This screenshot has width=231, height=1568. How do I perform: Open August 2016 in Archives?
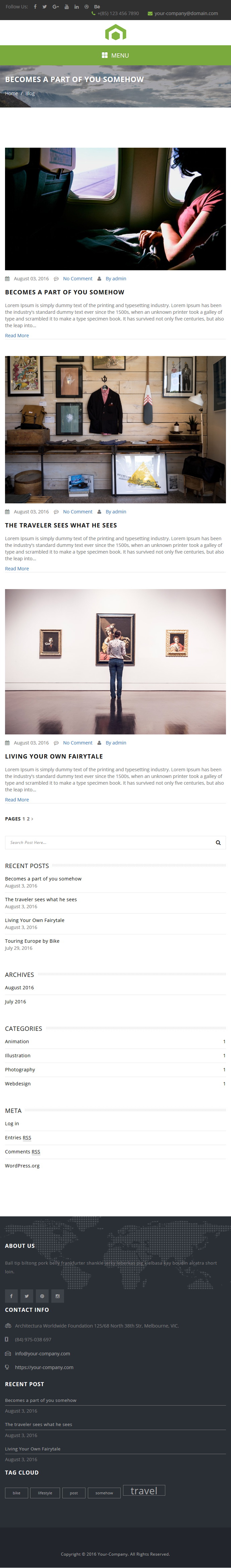[19, 987]
